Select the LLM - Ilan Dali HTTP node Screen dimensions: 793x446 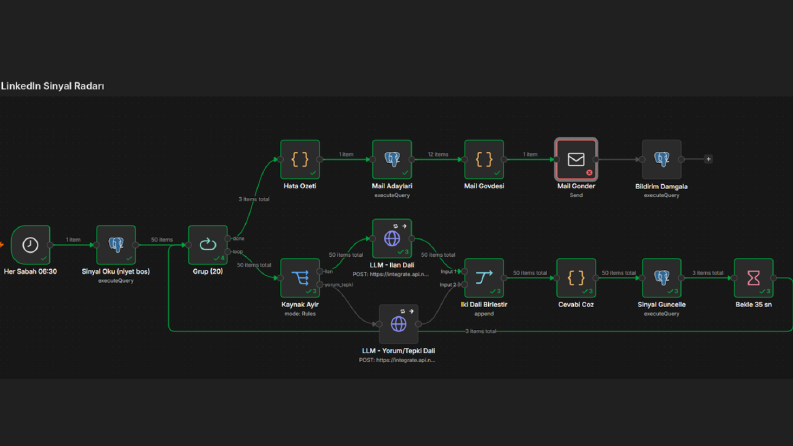pyautogui.click(x=392, y=238)
